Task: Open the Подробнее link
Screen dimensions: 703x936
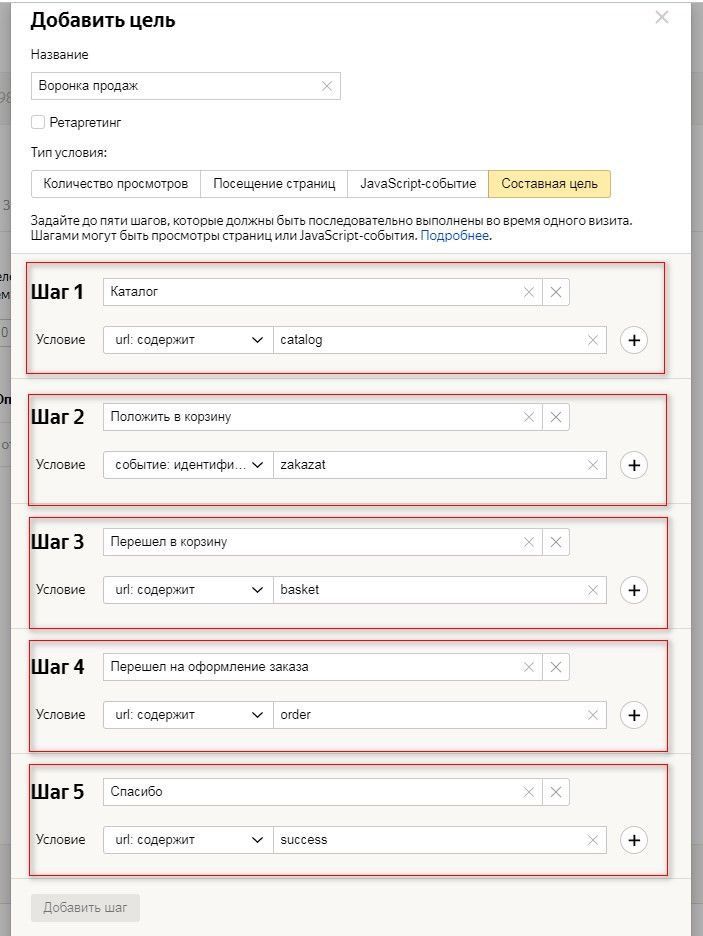Action: [455, 236]
